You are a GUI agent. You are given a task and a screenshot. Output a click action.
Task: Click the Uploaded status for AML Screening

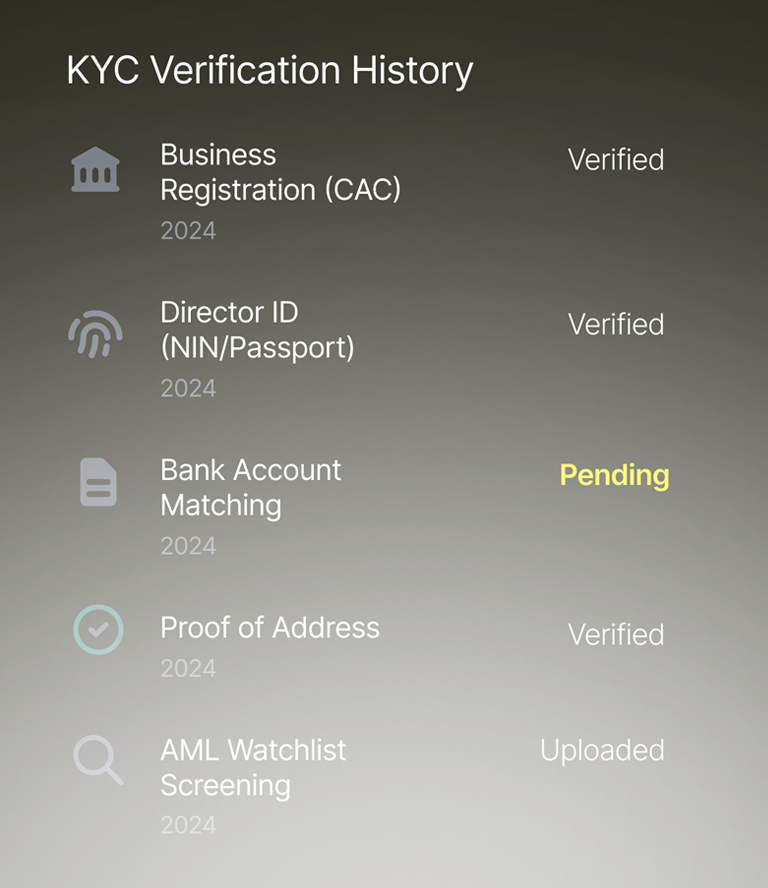[x=602, y=751]
